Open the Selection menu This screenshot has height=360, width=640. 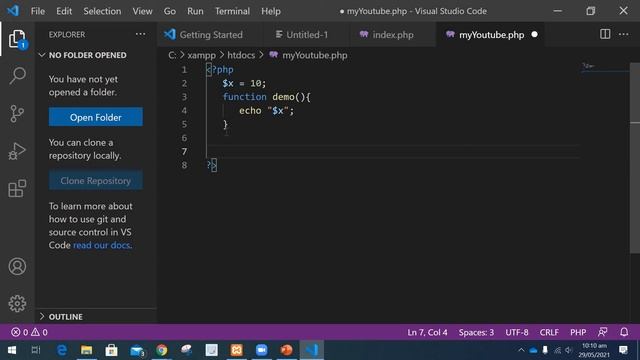[102, 11]
